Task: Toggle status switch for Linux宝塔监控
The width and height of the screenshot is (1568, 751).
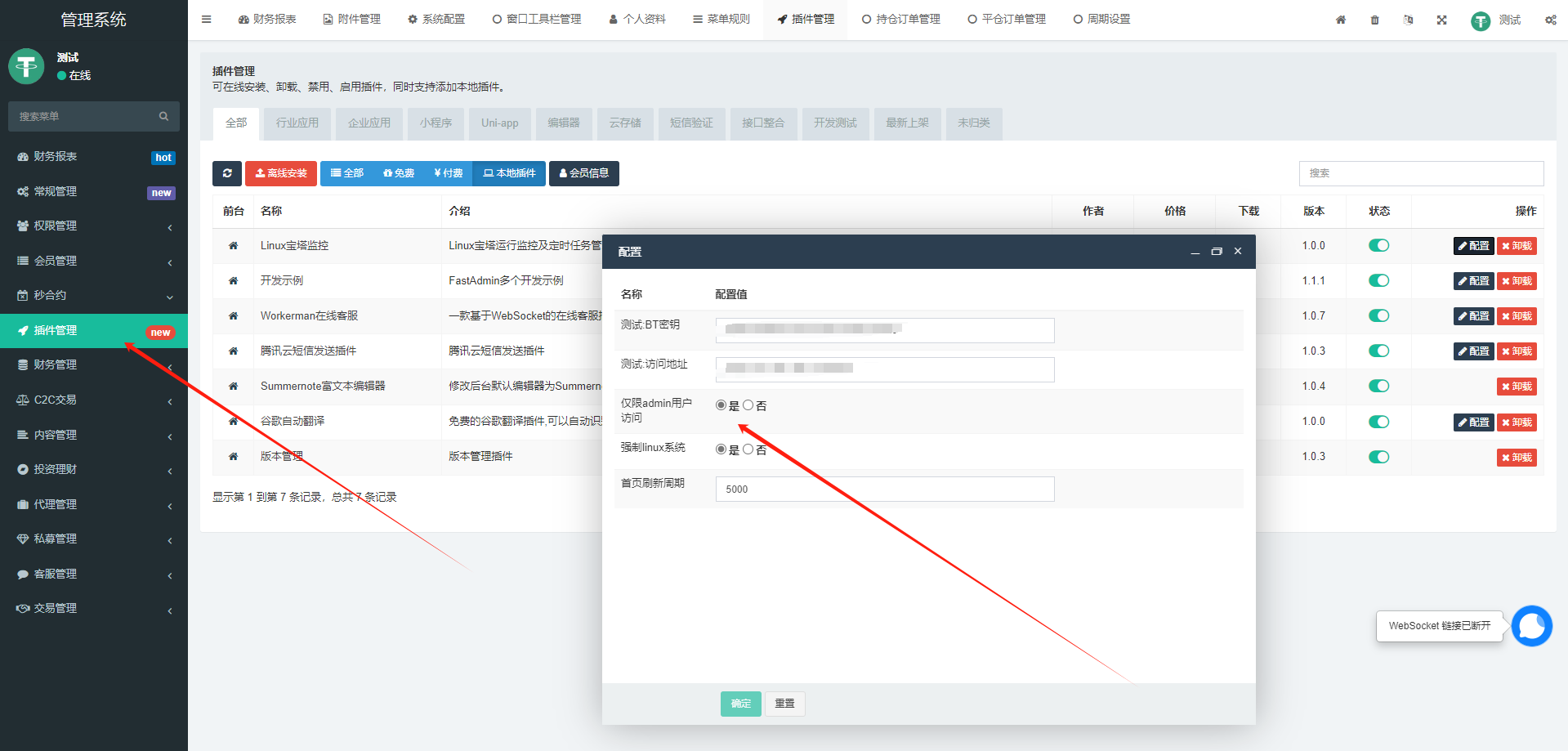Action: [1379, 245]
